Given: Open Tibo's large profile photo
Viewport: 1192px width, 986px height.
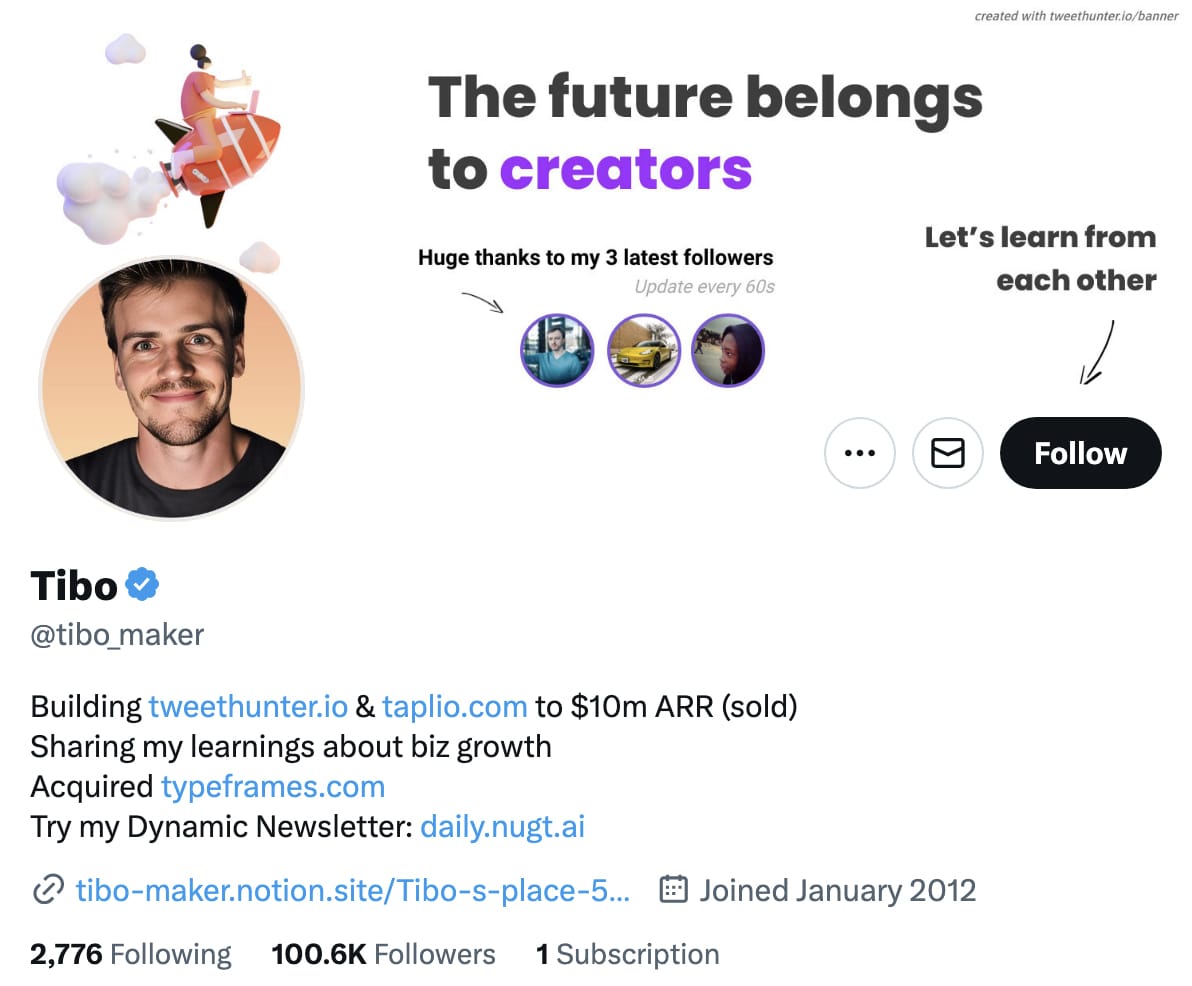Looking at the screenshot, I should [172, 388].
